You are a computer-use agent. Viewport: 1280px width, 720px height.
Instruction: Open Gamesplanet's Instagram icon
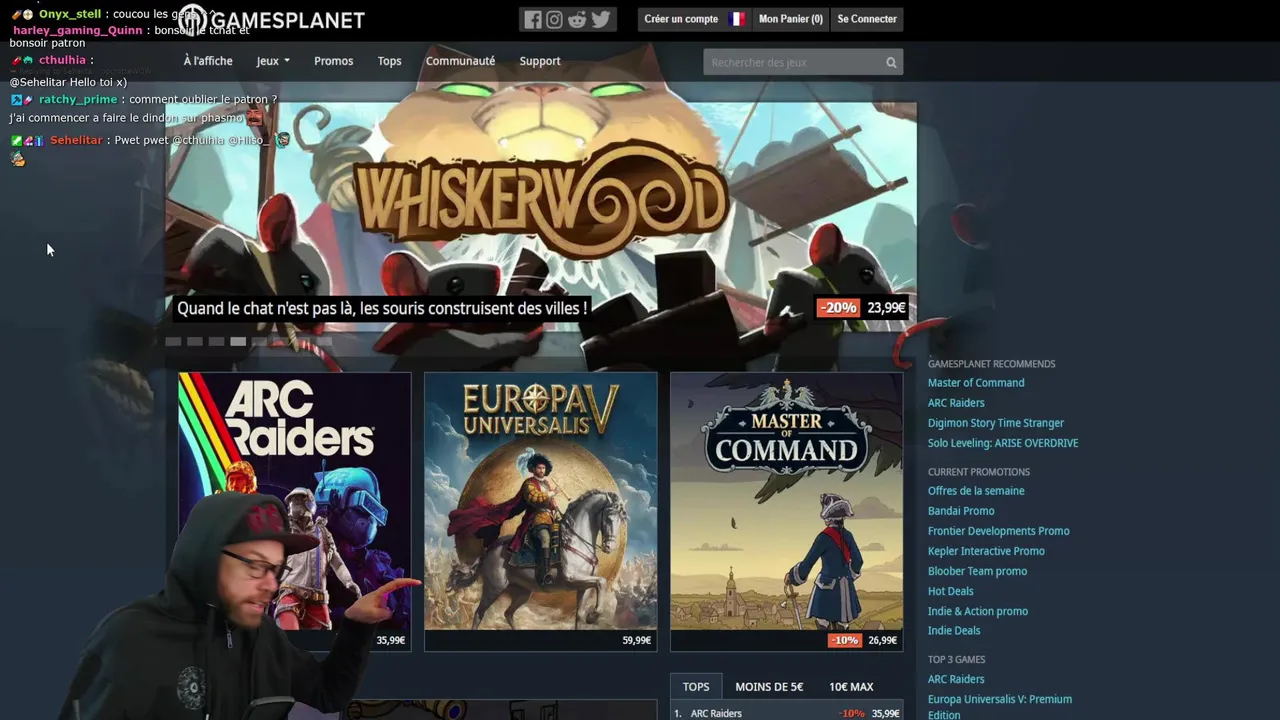point(554,19)
